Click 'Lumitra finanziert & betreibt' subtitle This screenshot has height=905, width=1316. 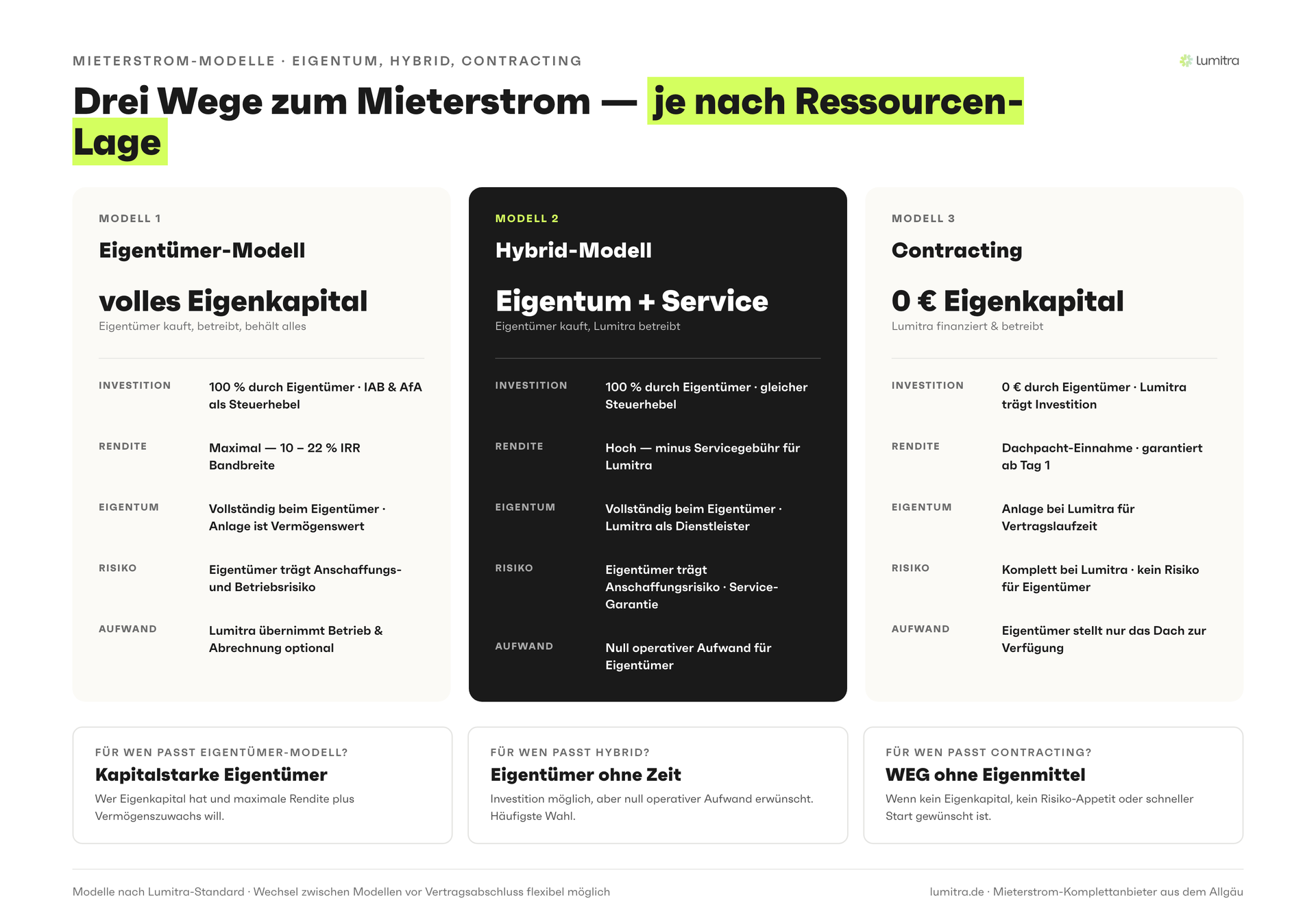[967, 326]
